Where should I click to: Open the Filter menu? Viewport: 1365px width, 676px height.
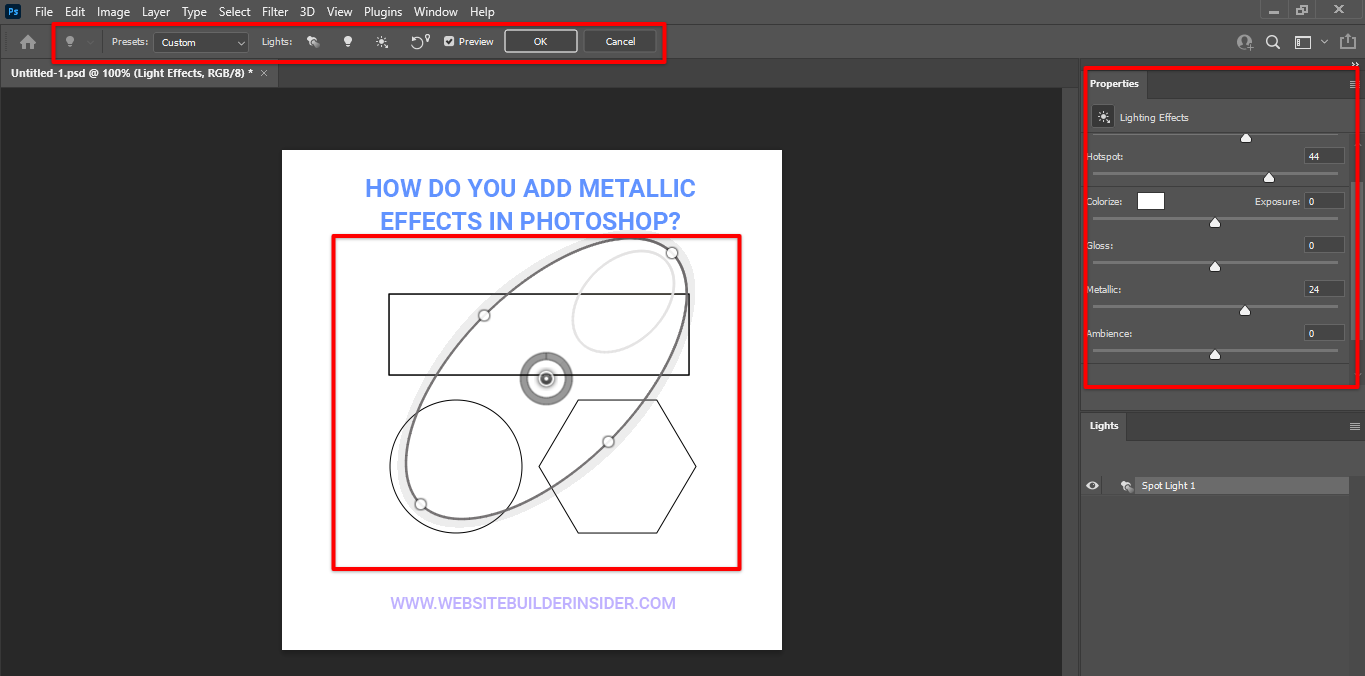[x=275, y=11]
